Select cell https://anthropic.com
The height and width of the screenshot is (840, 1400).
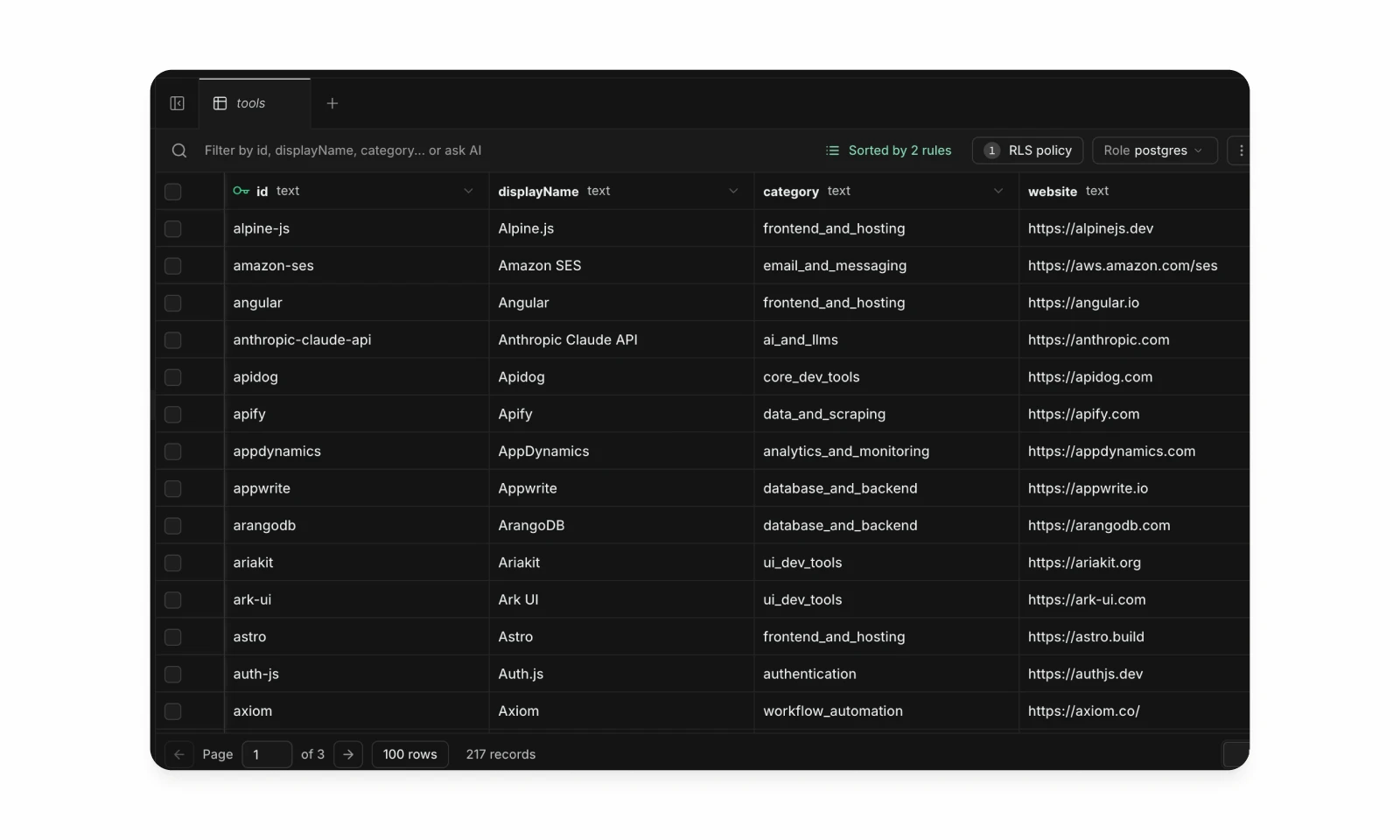(x=1134, y=339)
